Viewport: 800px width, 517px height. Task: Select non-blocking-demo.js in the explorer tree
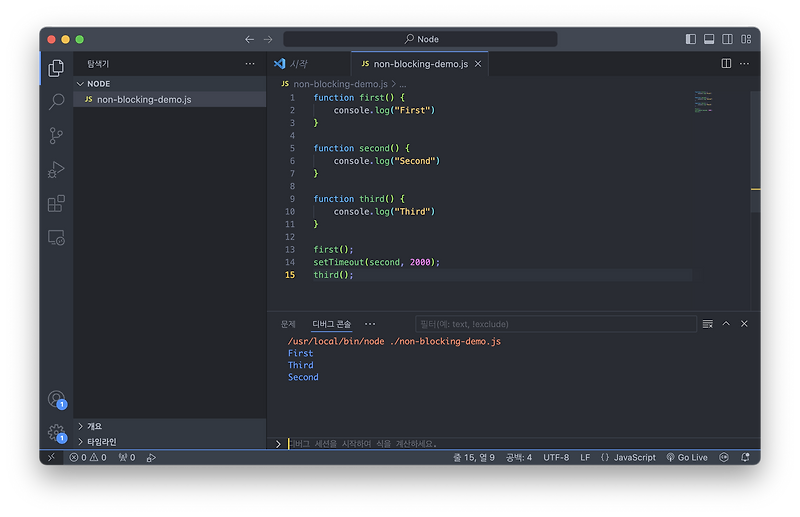[x=143, y=100]
